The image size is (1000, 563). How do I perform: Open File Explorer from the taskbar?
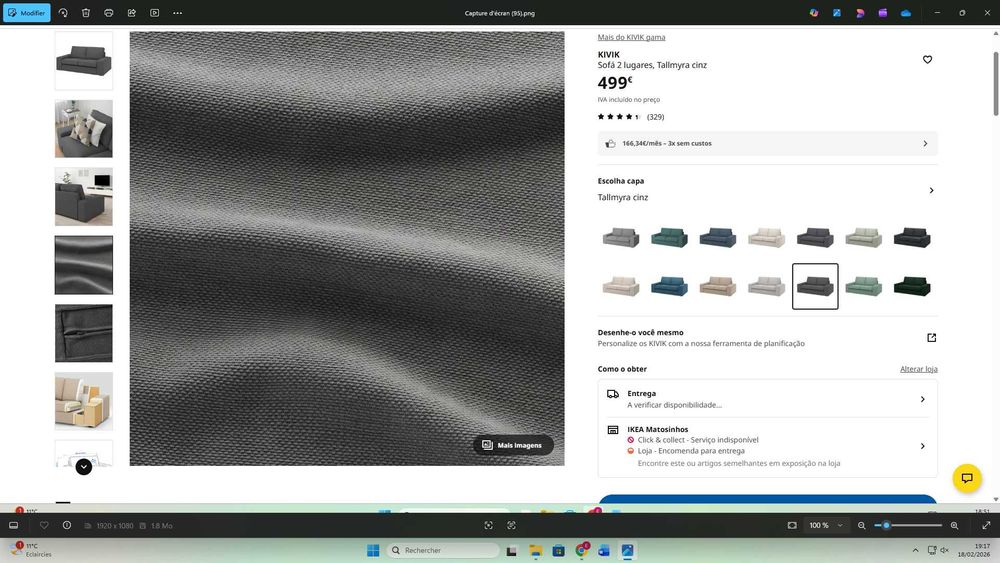[x=535, y=550]
